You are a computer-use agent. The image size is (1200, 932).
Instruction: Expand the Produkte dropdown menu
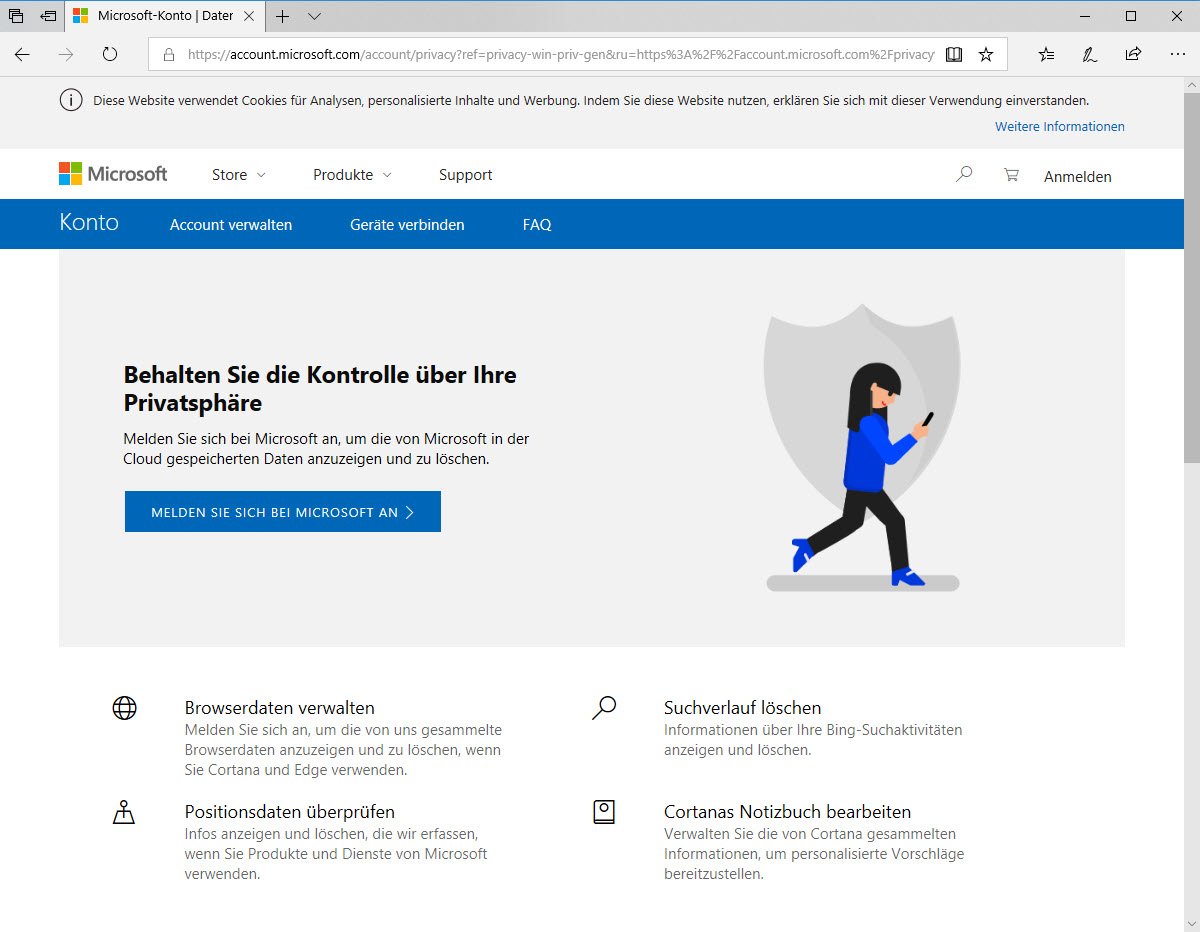click(352, 175)
